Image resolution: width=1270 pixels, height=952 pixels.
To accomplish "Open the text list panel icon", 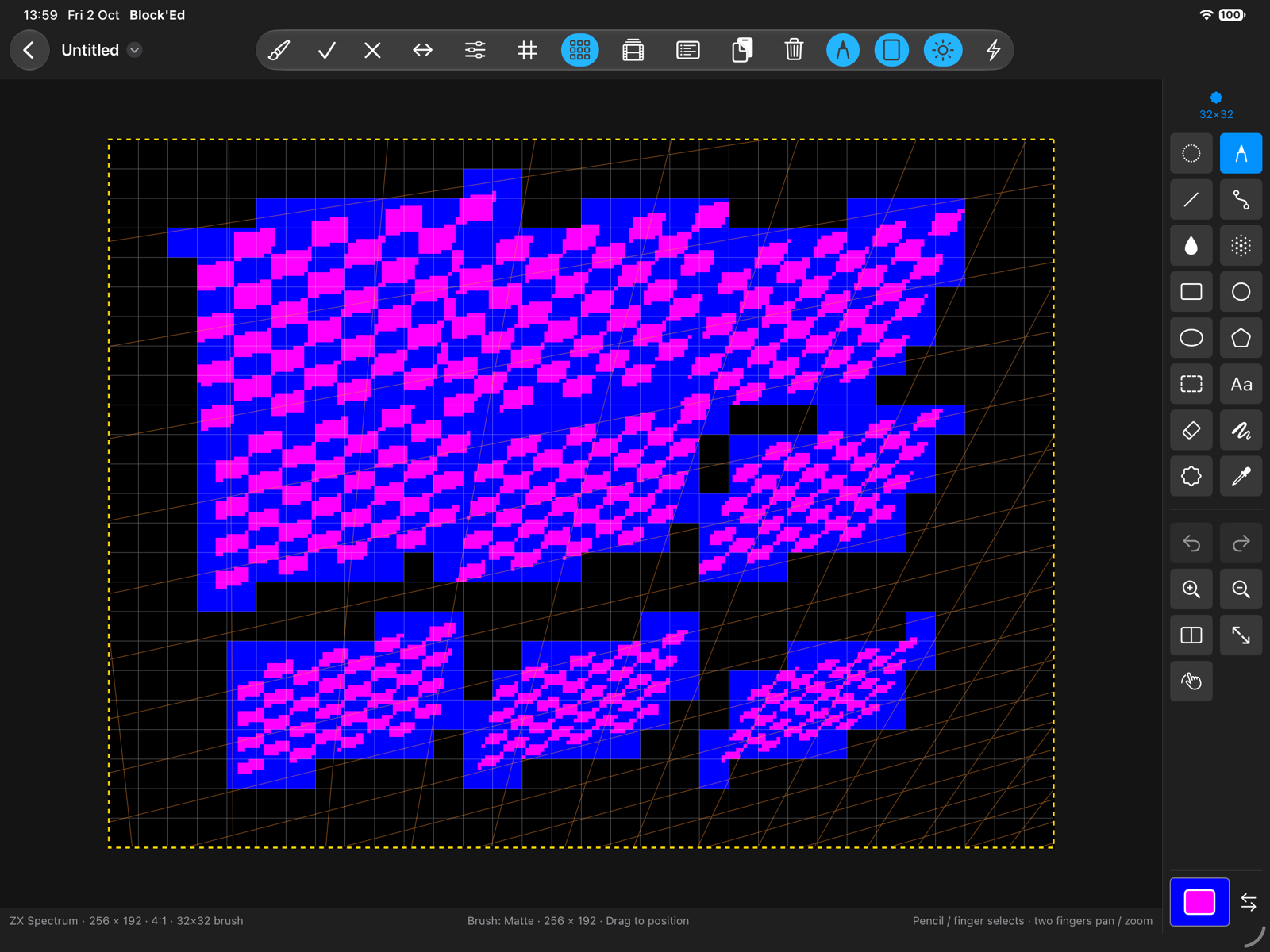I will (688, 50).
